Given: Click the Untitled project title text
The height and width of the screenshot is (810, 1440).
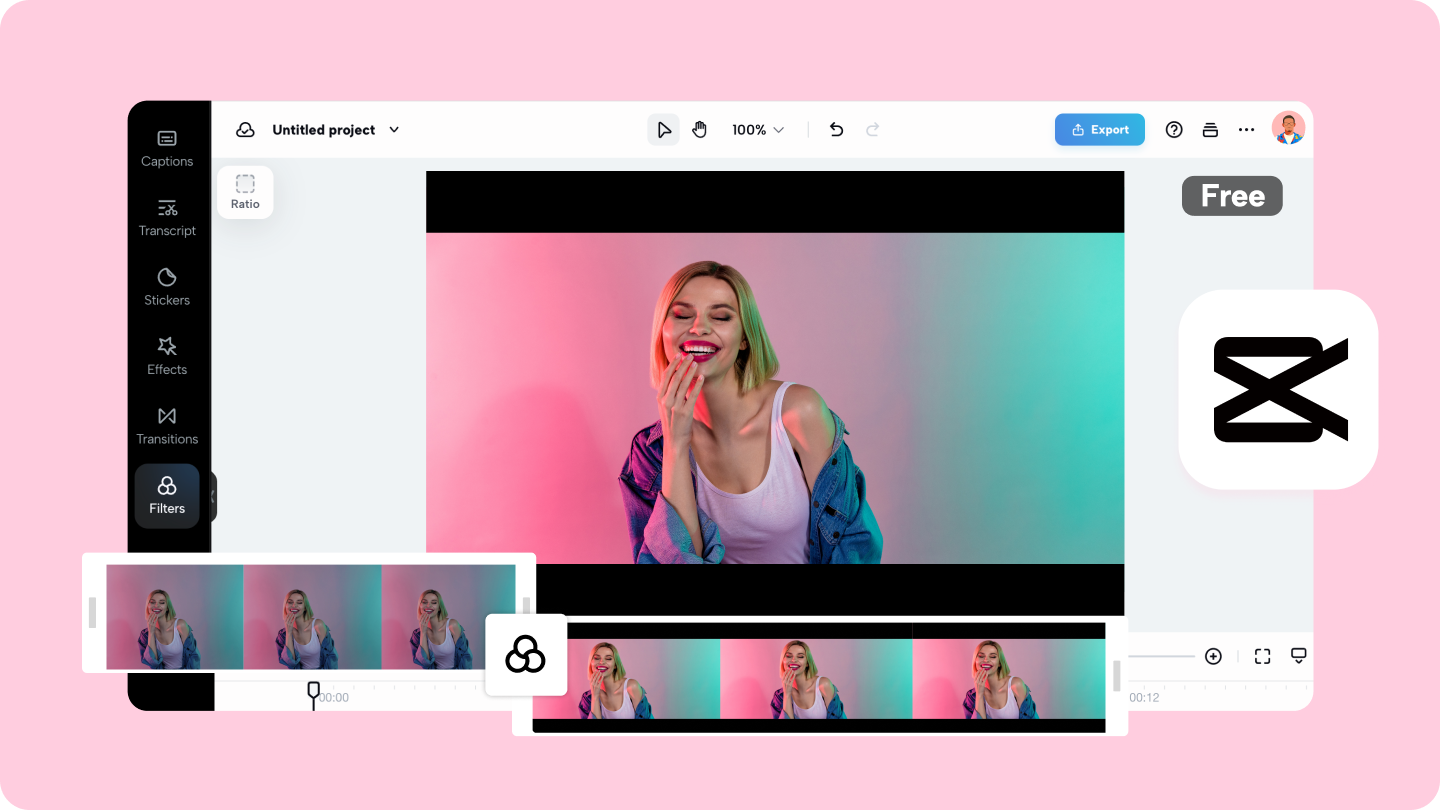Looking at the screenshot, I should [x=324, y=130].
